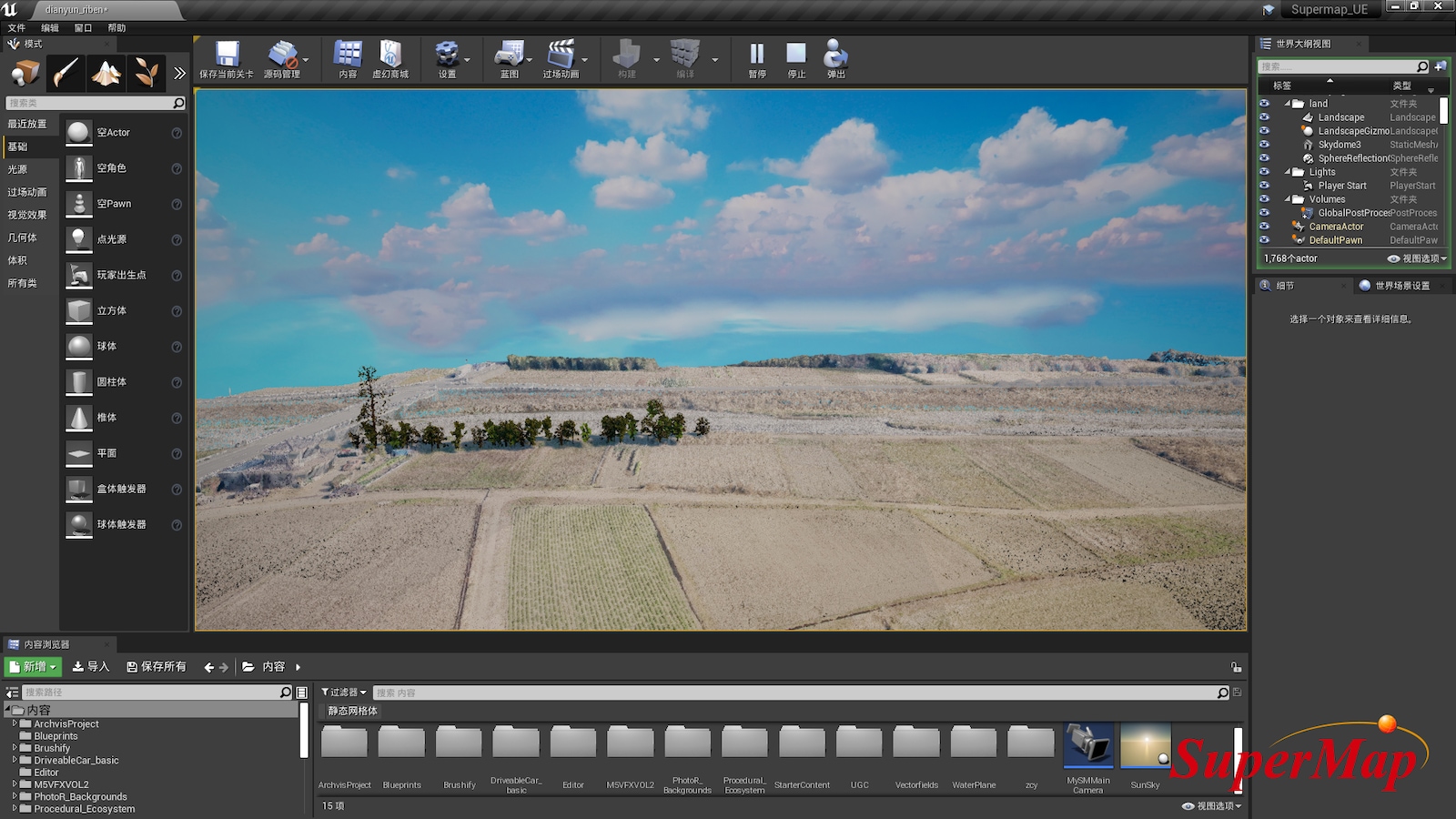Choose the Paint mode brush icon
Viewport: 1456px width, 819px height.
pos(66,73)
